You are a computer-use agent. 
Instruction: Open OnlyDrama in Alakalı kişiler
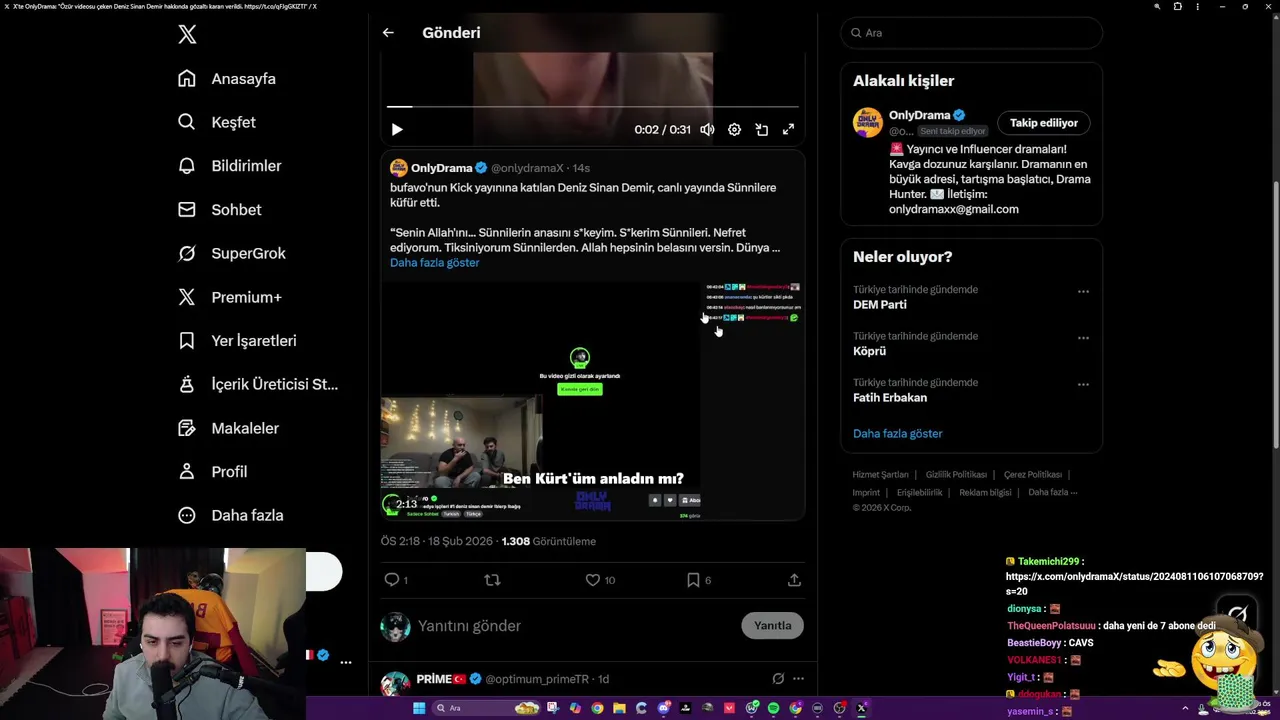pyautogui.click(x=919, y=115)
